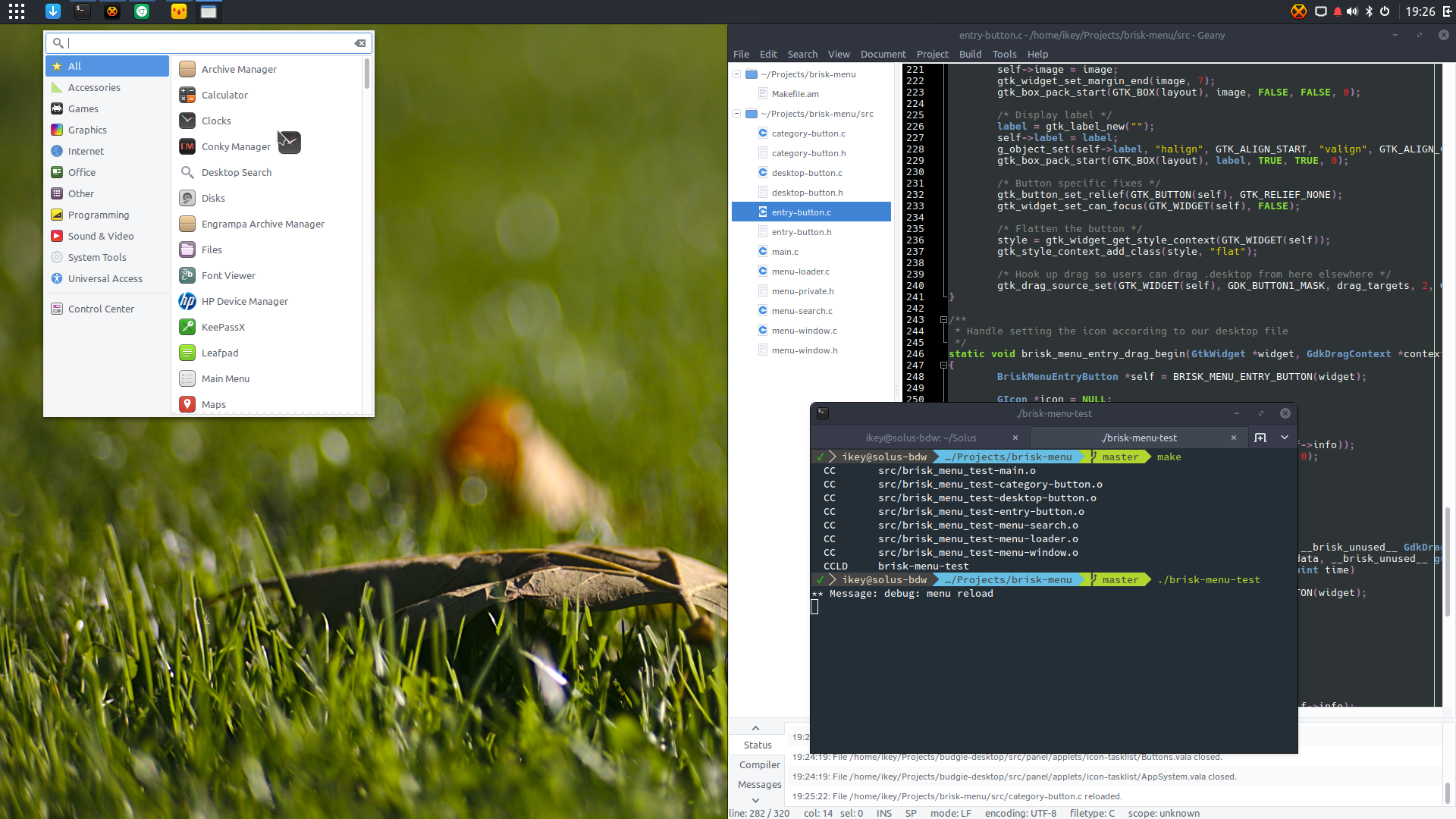Select the Universal Access category
1456x819 pixels.
coord(107,278)
